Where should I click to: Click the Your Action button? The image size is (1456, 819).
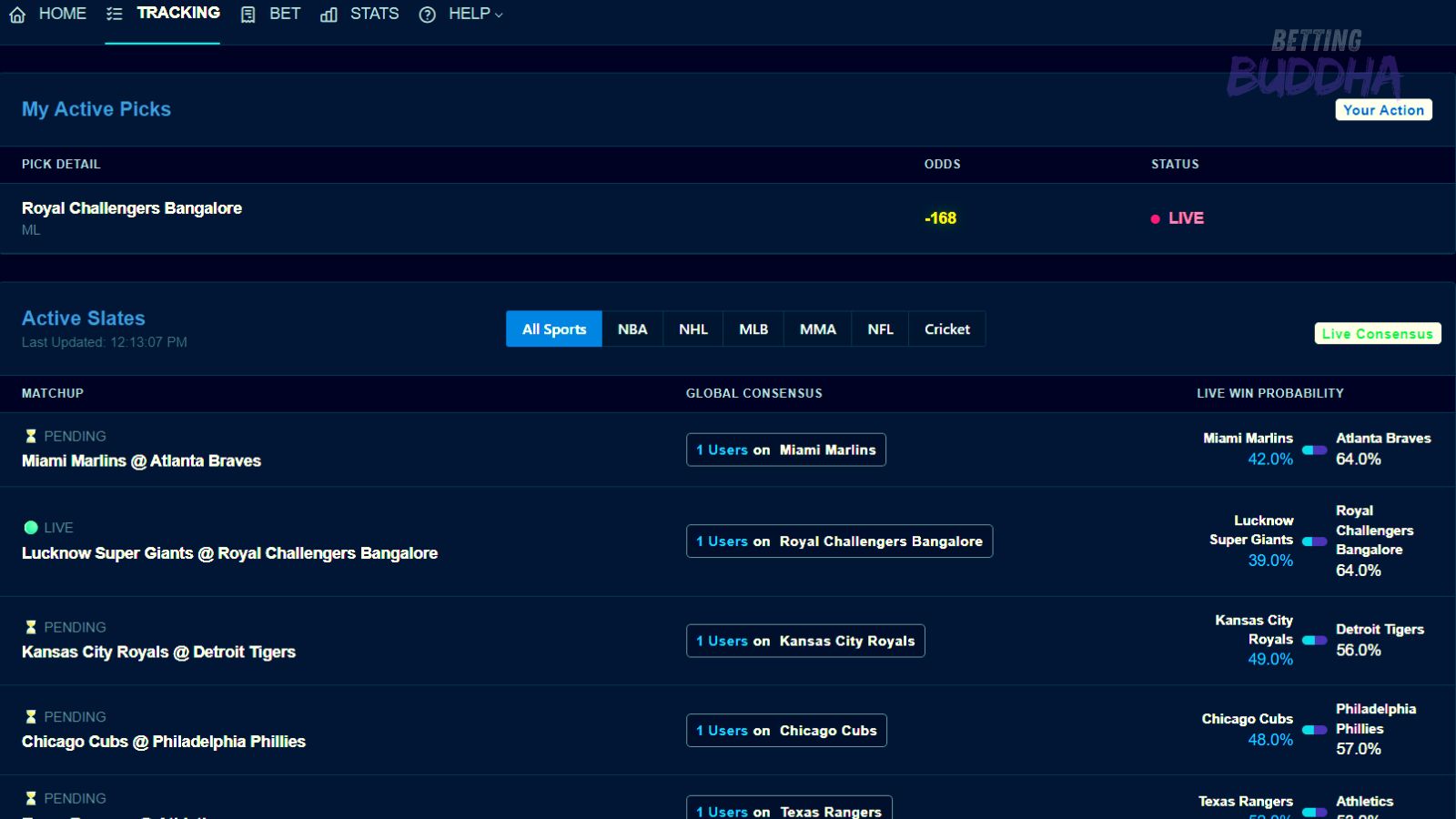pos(1384,110)
